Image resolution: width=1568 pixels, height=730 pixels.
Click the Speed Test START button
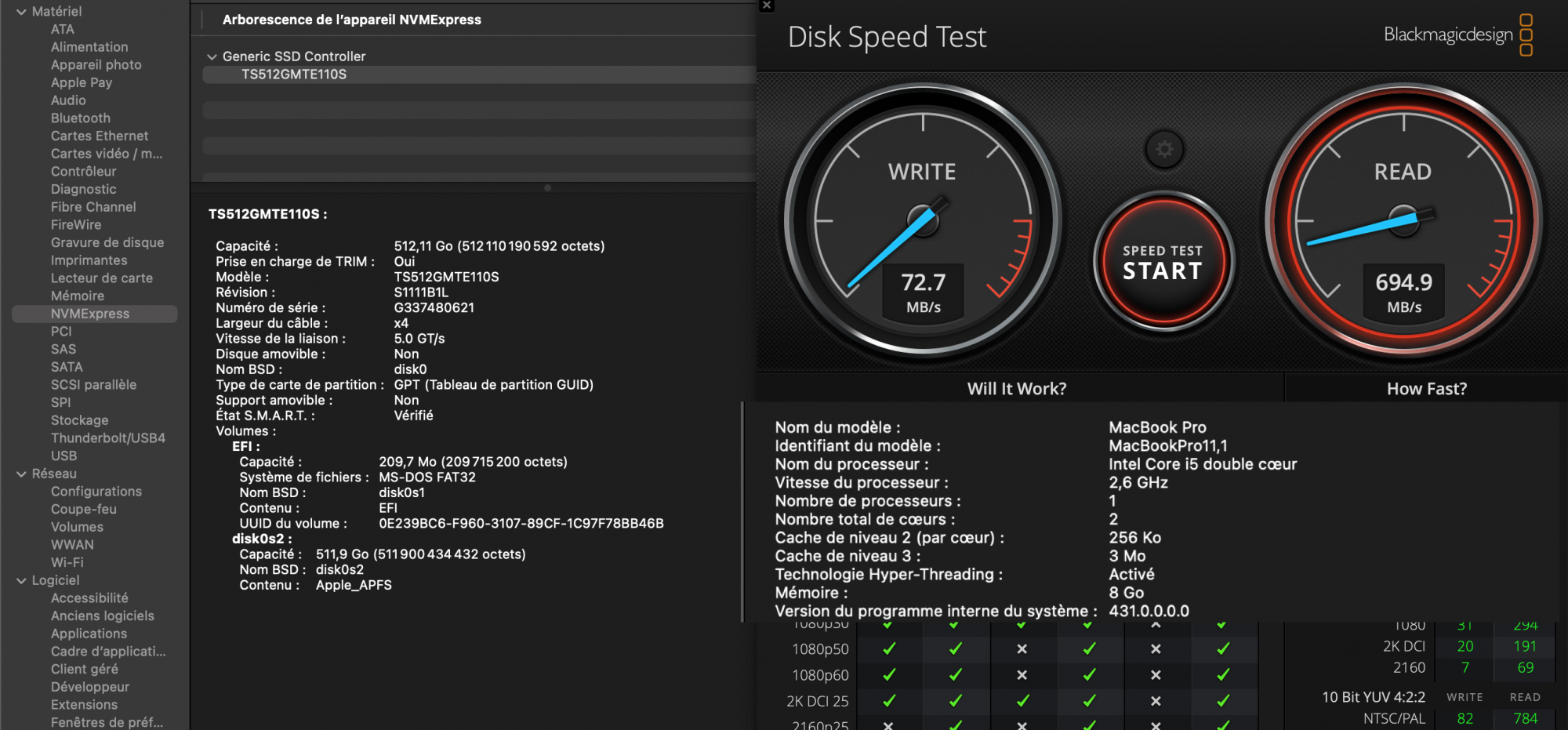pyautogui.click(x=1163, y=263)
